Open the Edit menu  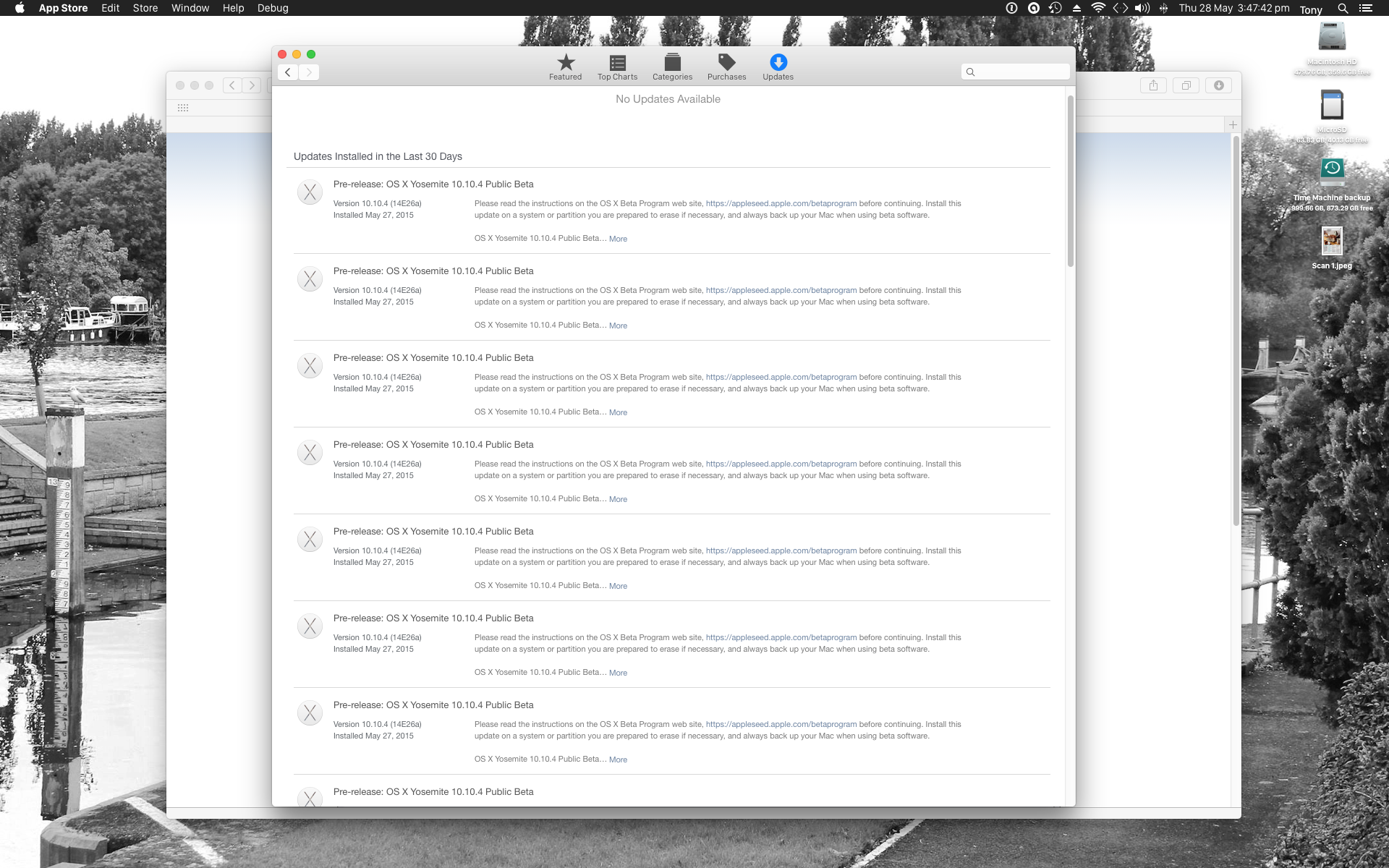click(x=111, y=8)
